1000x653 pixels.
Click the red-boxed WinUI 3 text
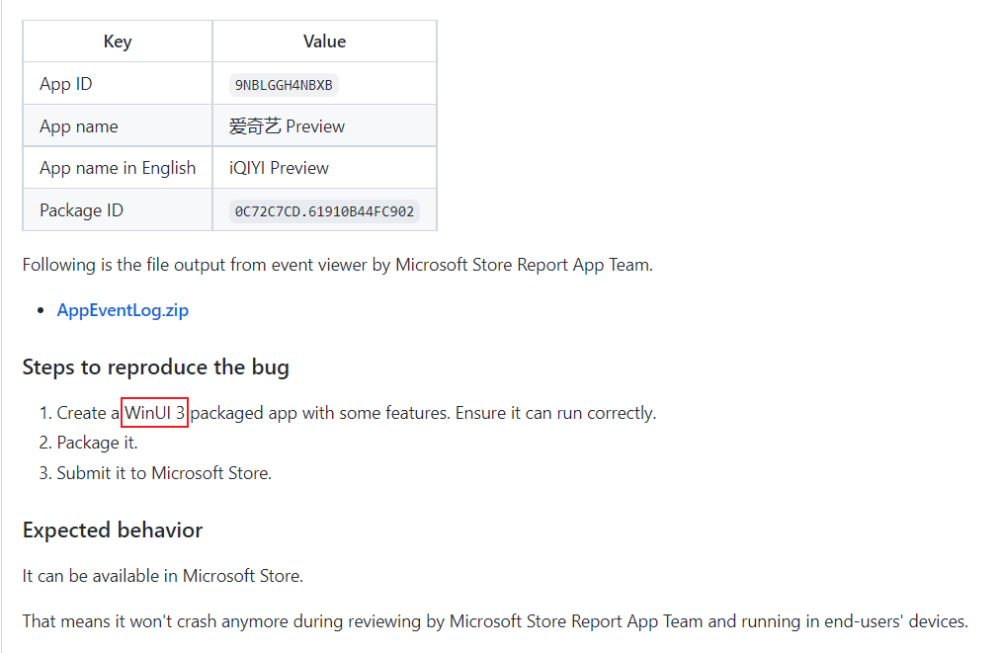(x=155, y=412)
